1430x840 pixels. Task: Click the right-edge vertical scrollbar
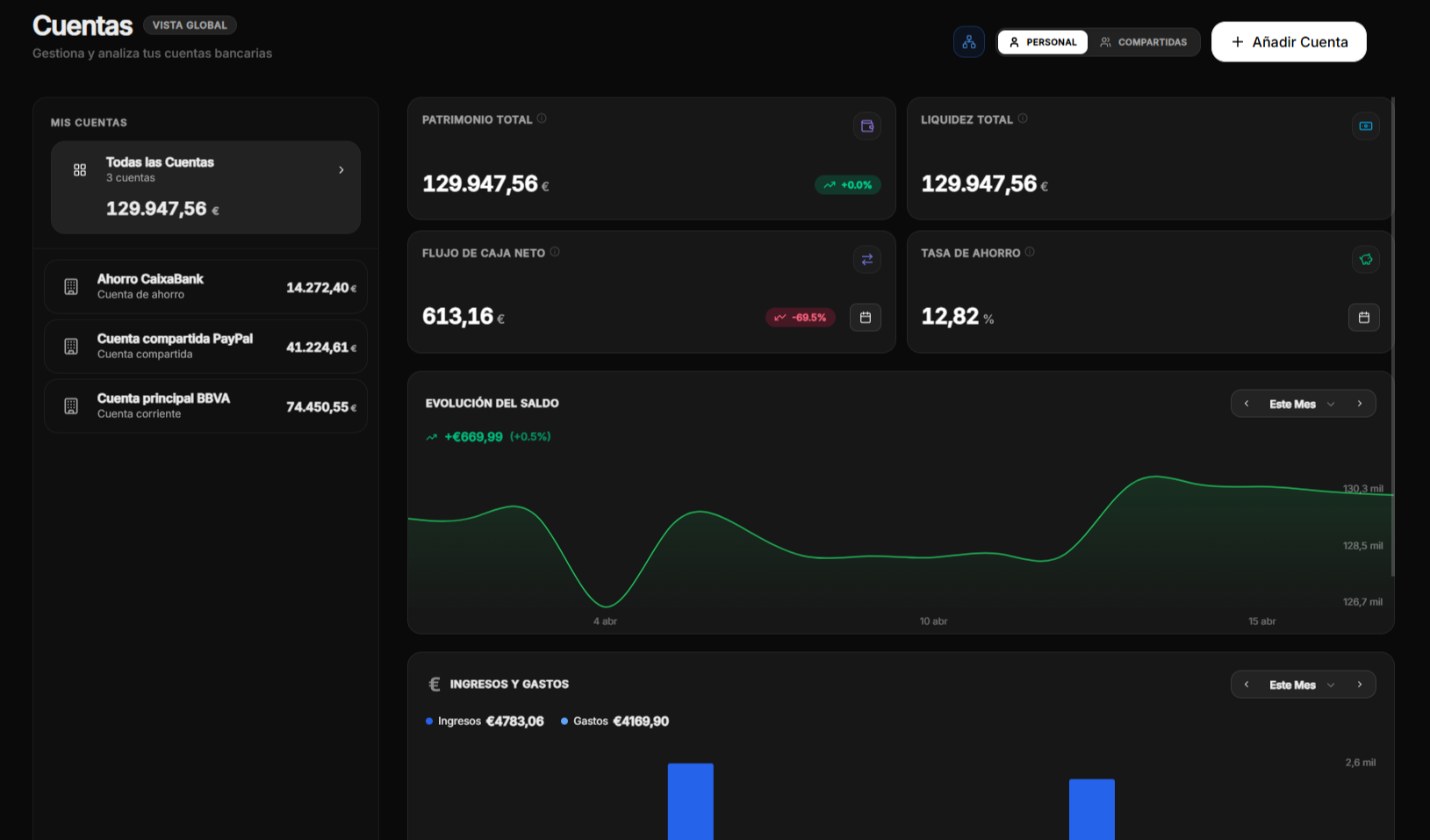pyautogui.click(x=1393, y=337)
